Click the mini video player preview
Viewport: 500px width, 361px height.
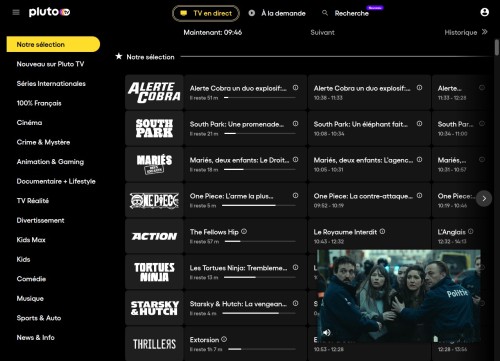[x=399, y=296]
